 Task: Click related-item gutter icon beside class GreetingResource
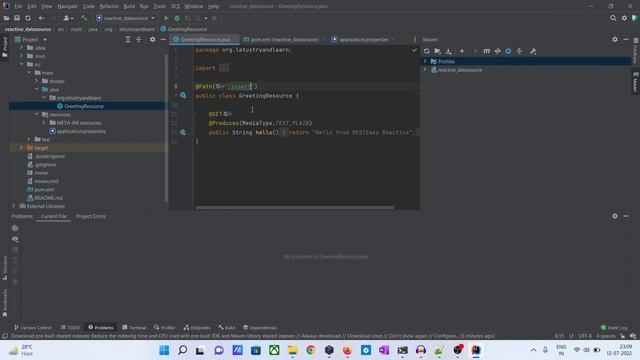(x=183, y=95)
